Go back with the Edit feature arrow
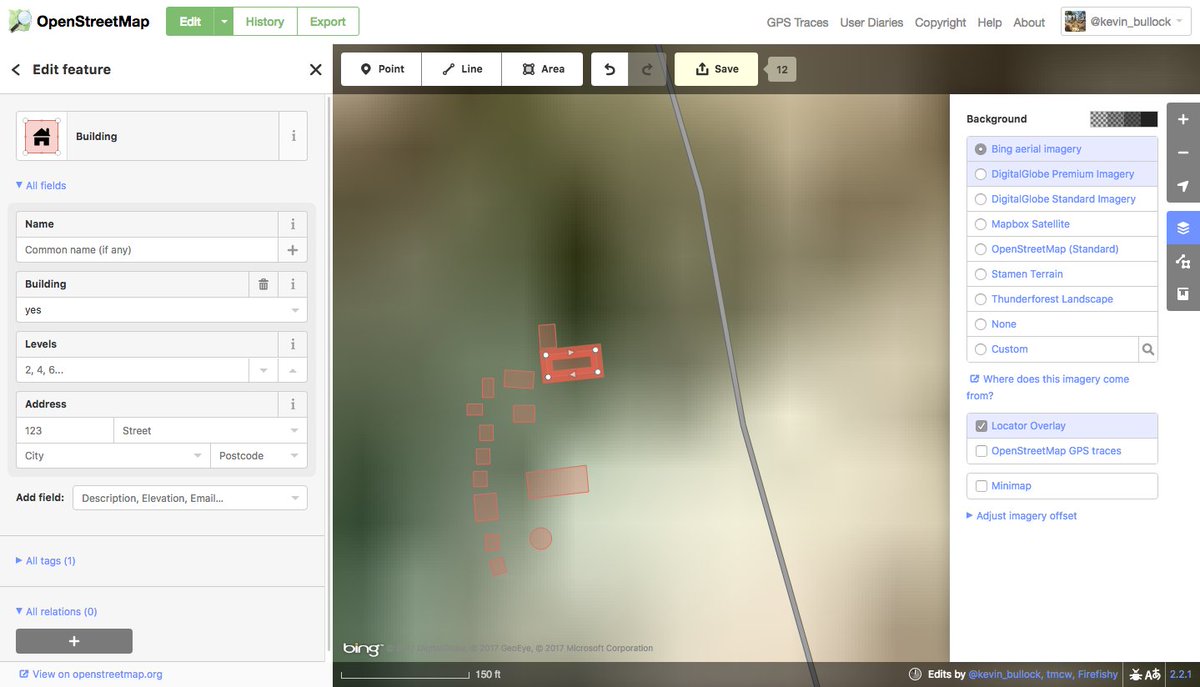 [16, 69]
